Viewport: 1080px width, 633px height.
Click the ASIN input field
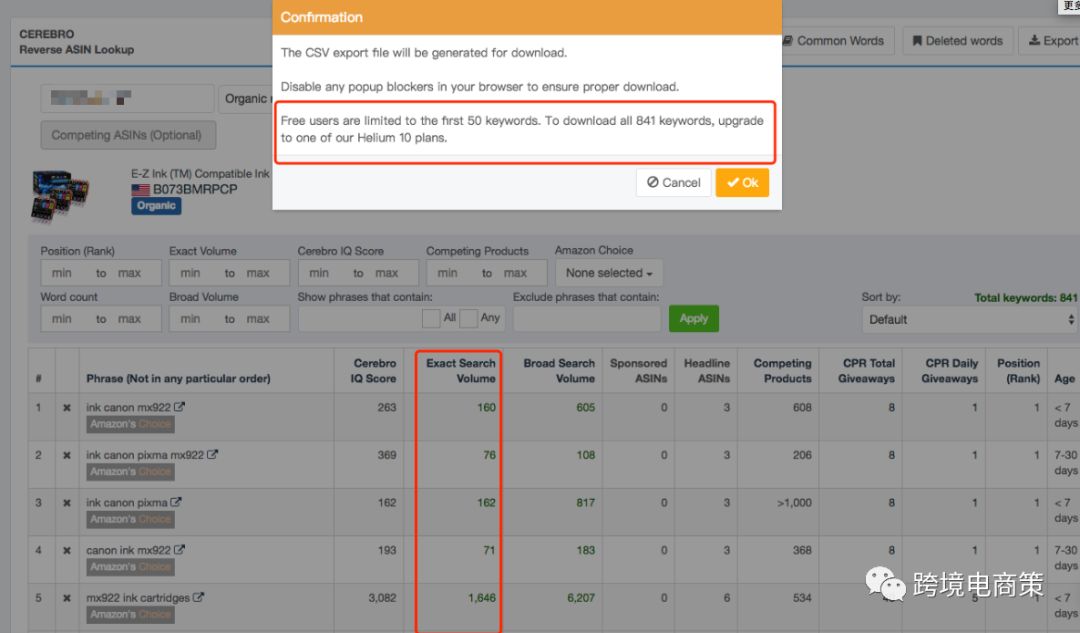127,98
